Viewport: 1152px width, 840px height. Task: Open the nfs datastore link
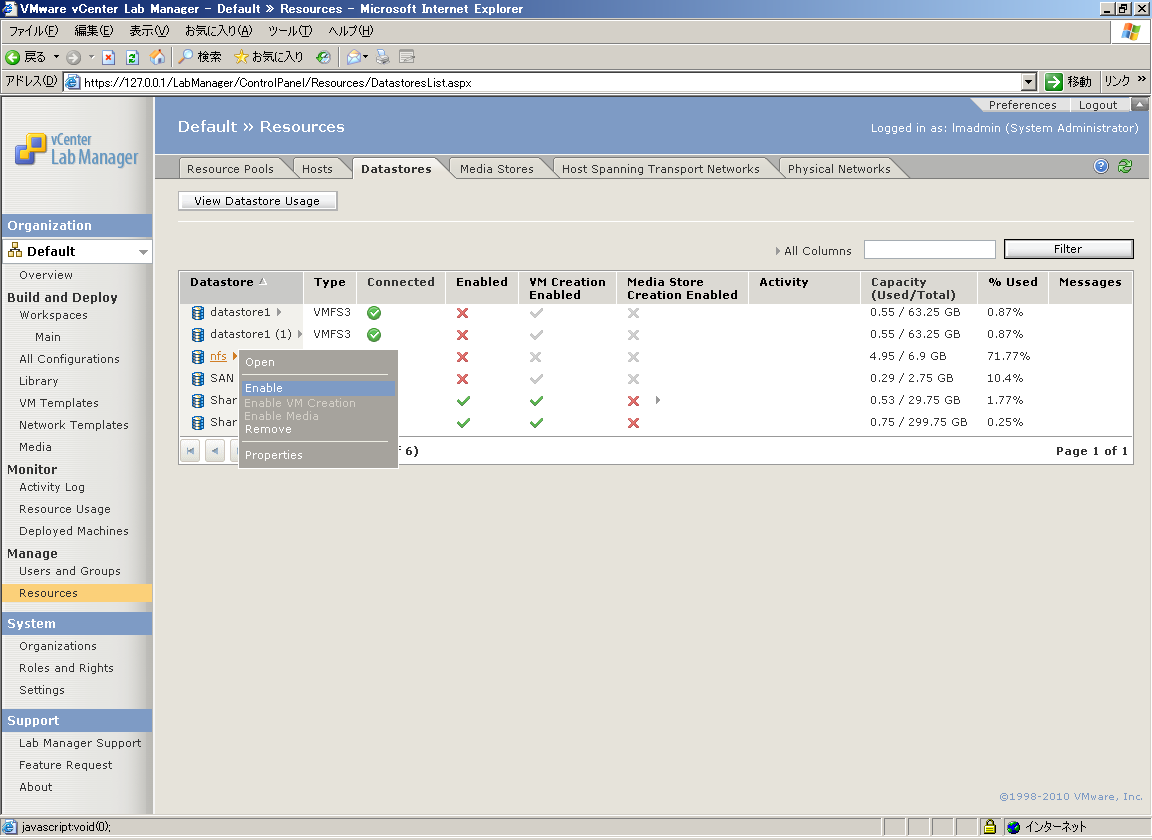click(x=218, y=356)
